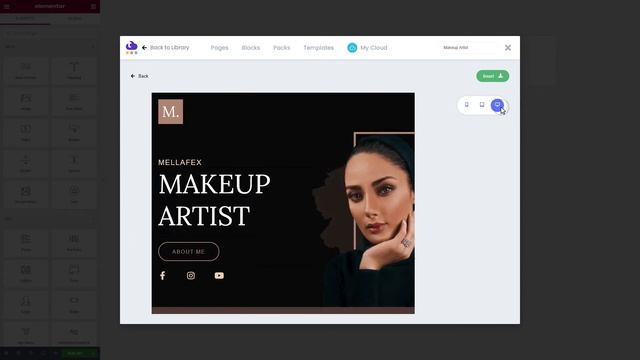Click the My Cloud round blue icon
The width and height of the screenshot is (640, 360).
(352, 48)
